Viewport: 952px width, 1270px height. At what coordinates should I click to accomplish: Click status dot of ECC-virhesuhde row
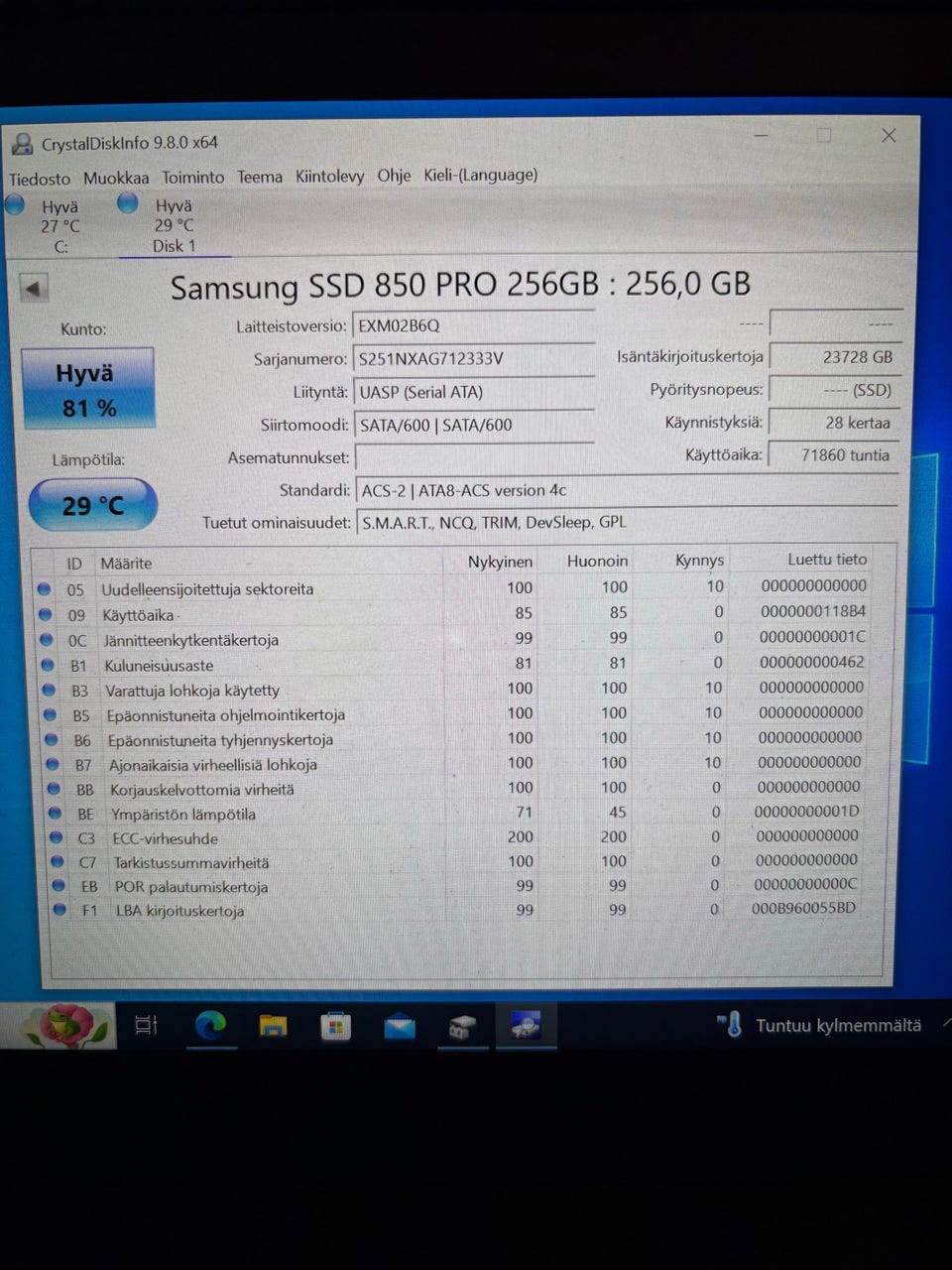(57, 837)
